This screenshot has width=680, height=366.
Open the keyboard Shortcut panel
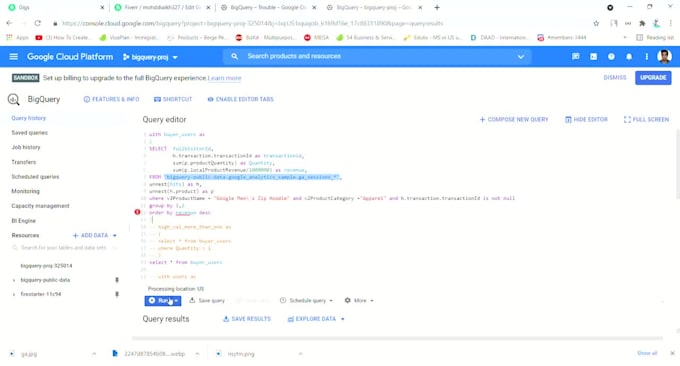coord(173,99)
